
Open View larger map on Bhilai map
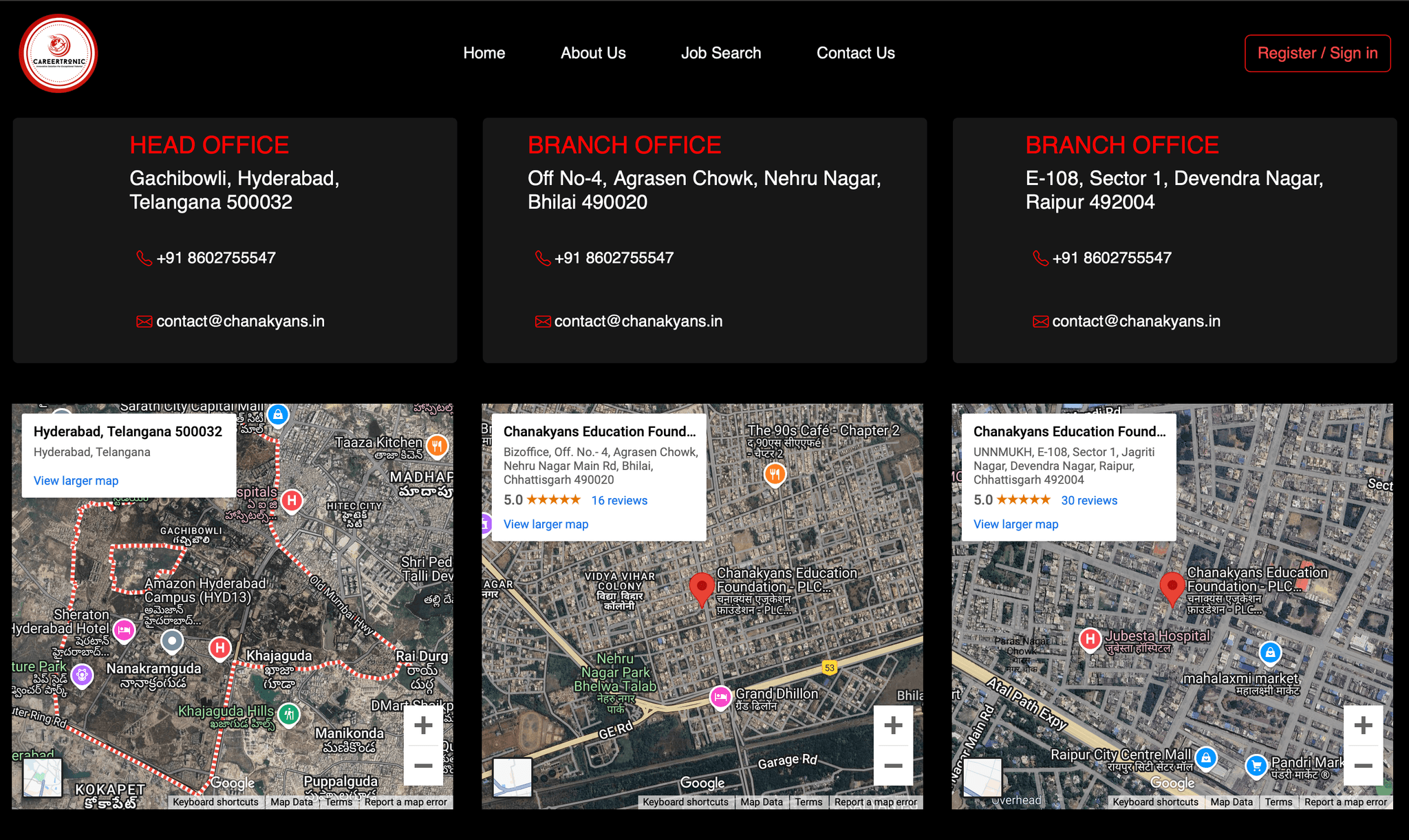546,524
